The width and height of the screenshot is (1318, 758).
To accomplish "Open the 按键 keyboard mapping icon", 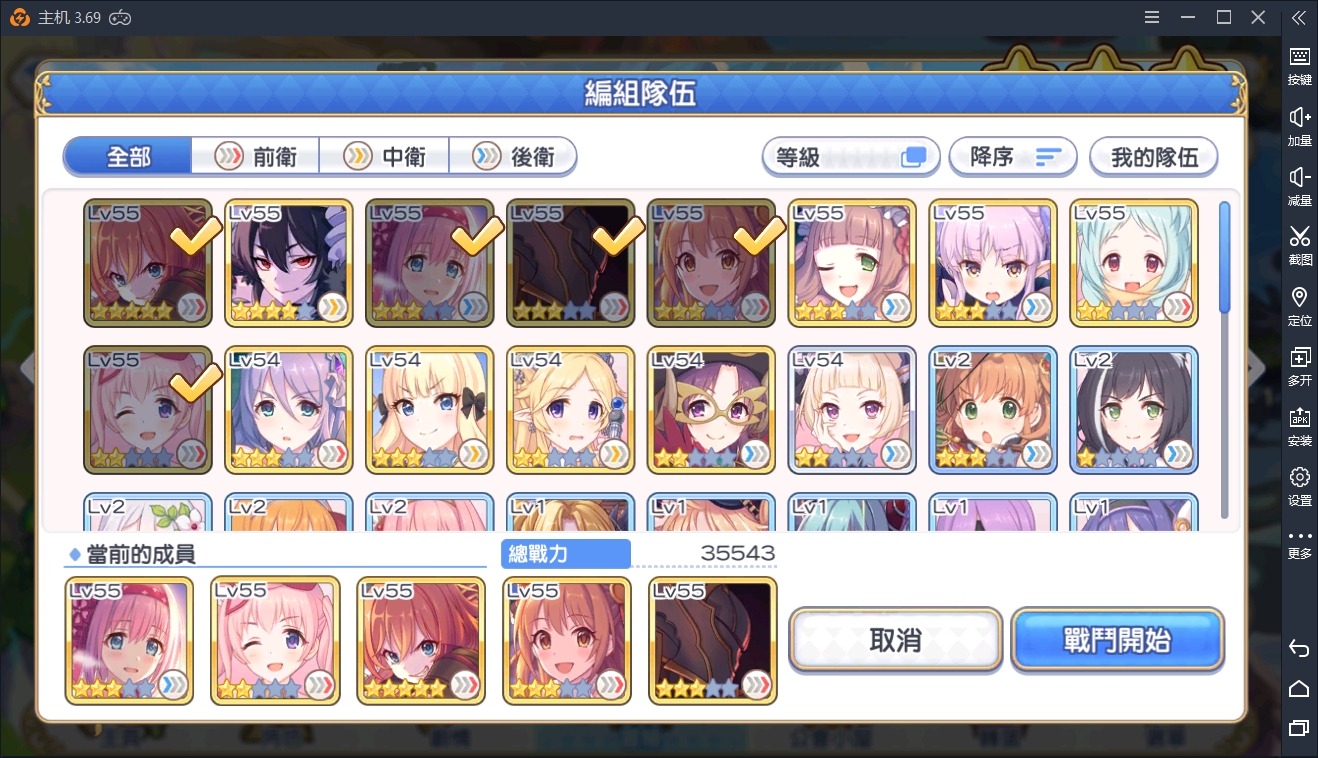I will coord(1299,57).
